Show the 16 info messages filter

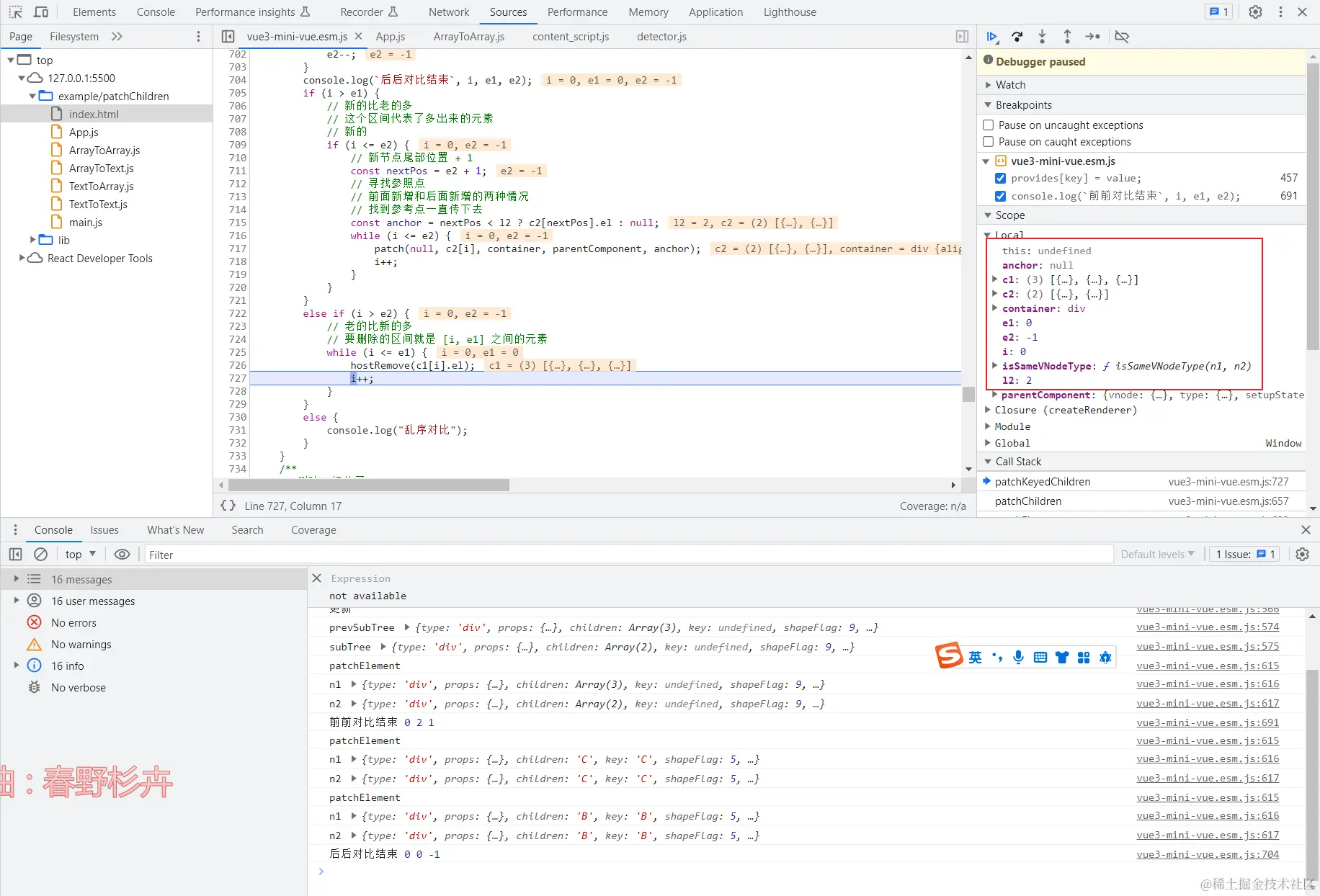coord(67,666)
